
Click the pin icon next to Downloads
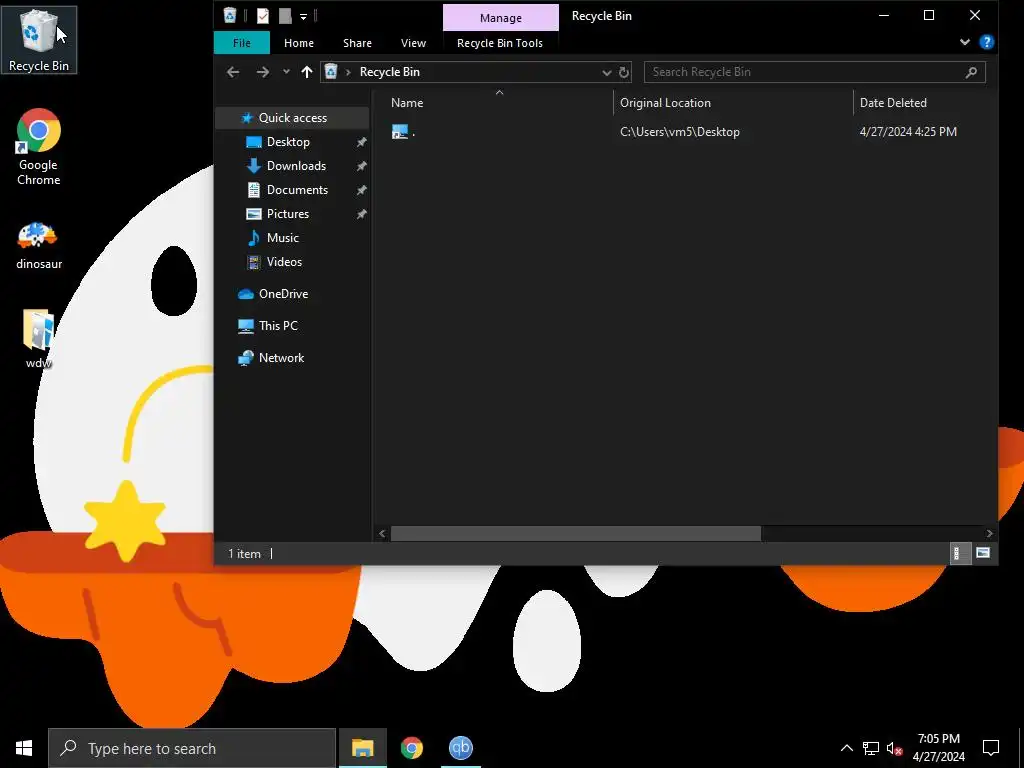[361, 167]
